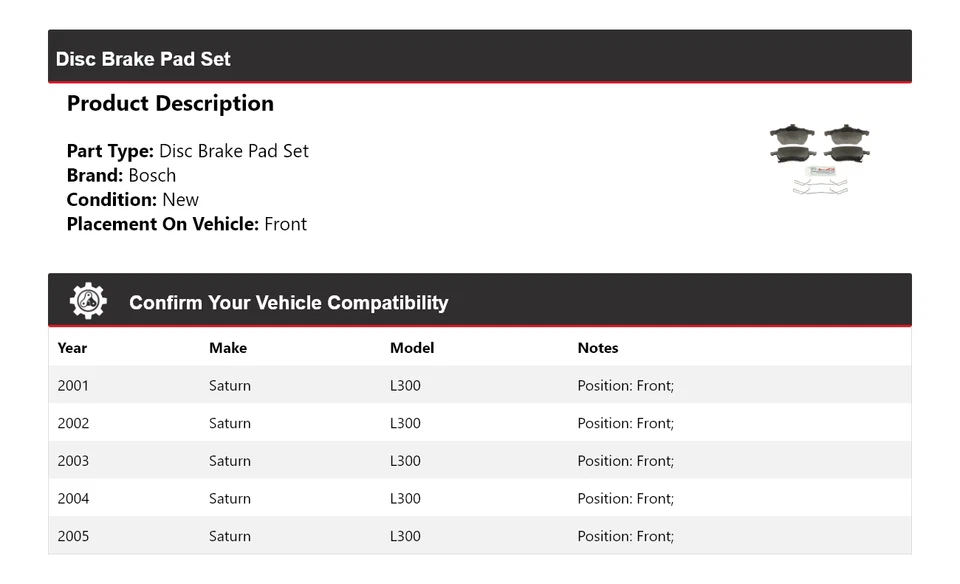The height and width of the screenshot is (584, 960).
Task: Click Position: Front note in 2005 row
Action: (x=626, y=536)
